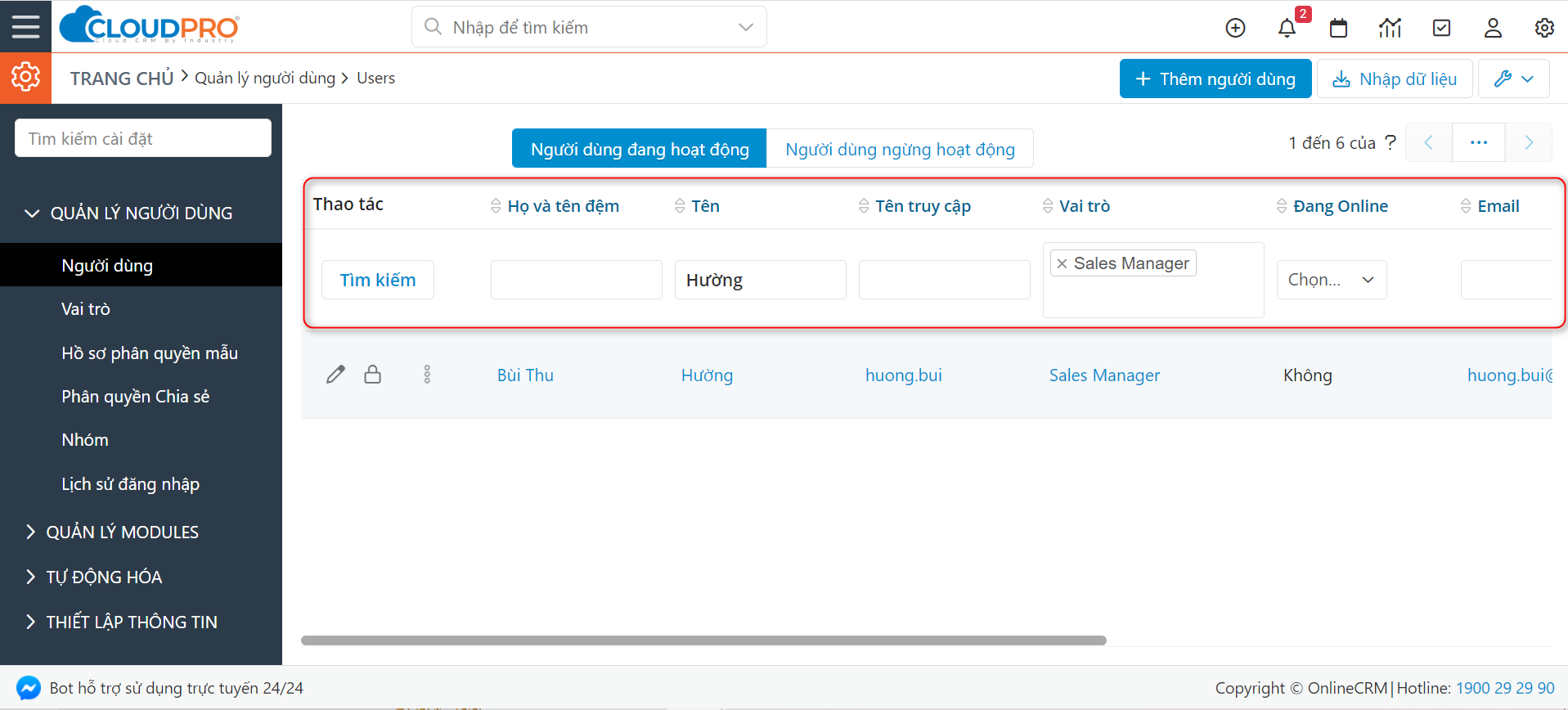The image size is (1568, 710).
Task: Click Nhập dữ liệu button
Action: [x=1395, y=79]
